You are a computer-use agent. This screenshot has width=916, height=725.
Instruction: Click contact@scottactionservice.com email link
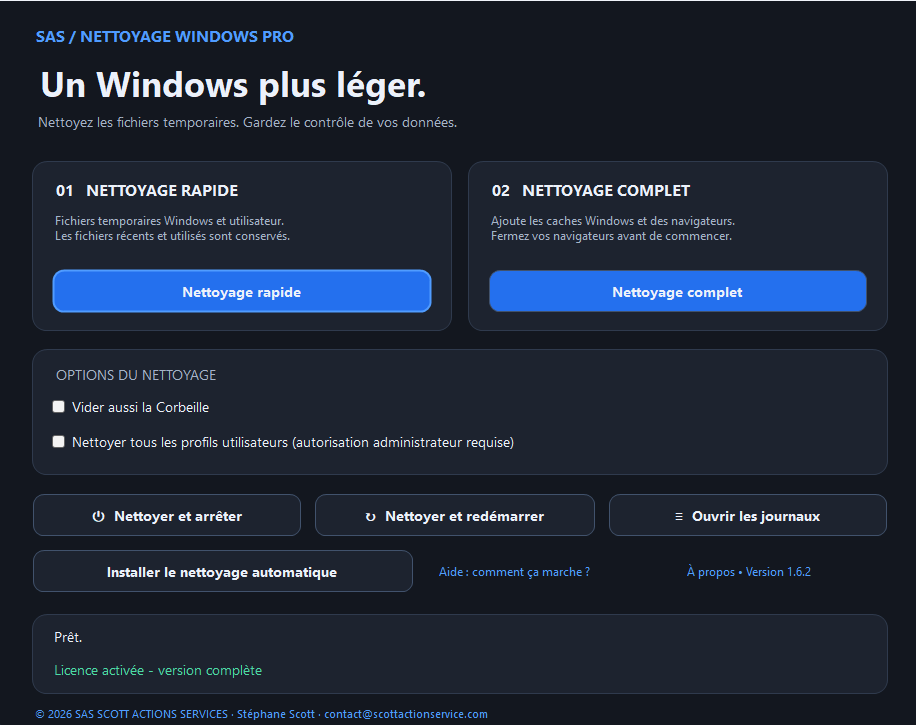(x=406, y=714)
